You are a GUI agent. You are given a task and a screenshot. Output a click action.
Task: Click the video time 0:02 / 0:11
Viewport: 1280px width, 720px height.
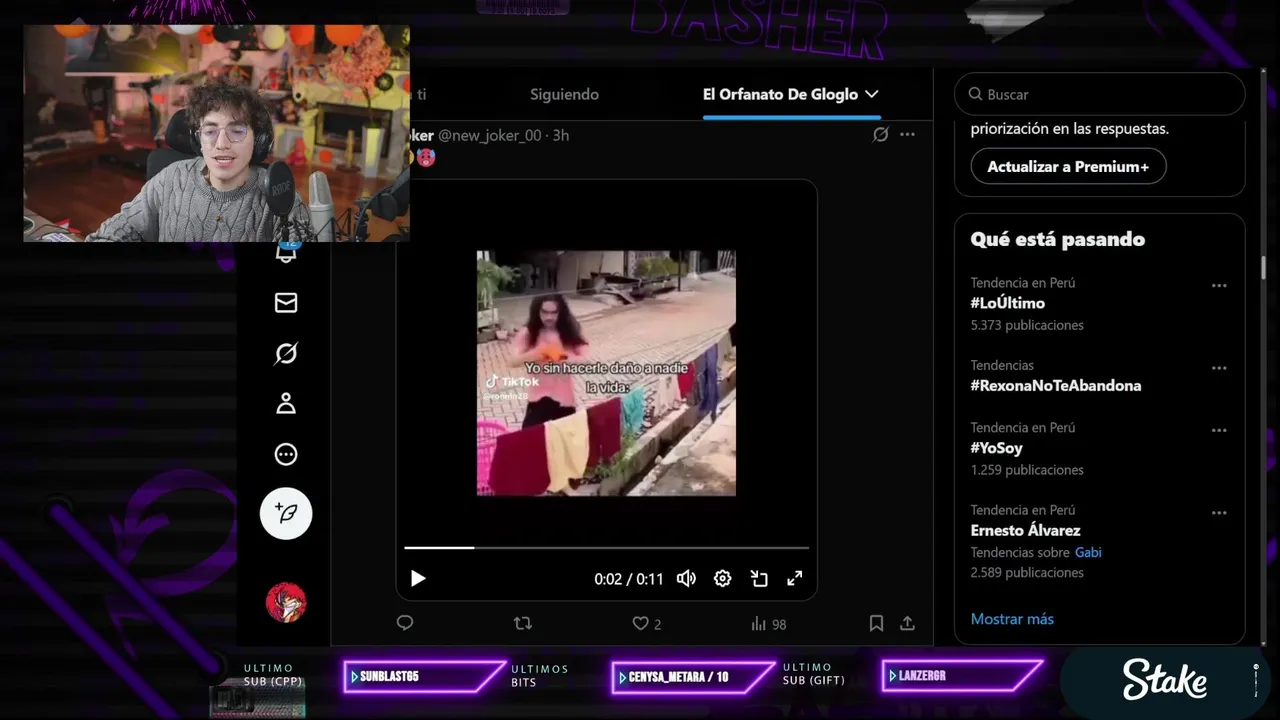tap(628, 579)
